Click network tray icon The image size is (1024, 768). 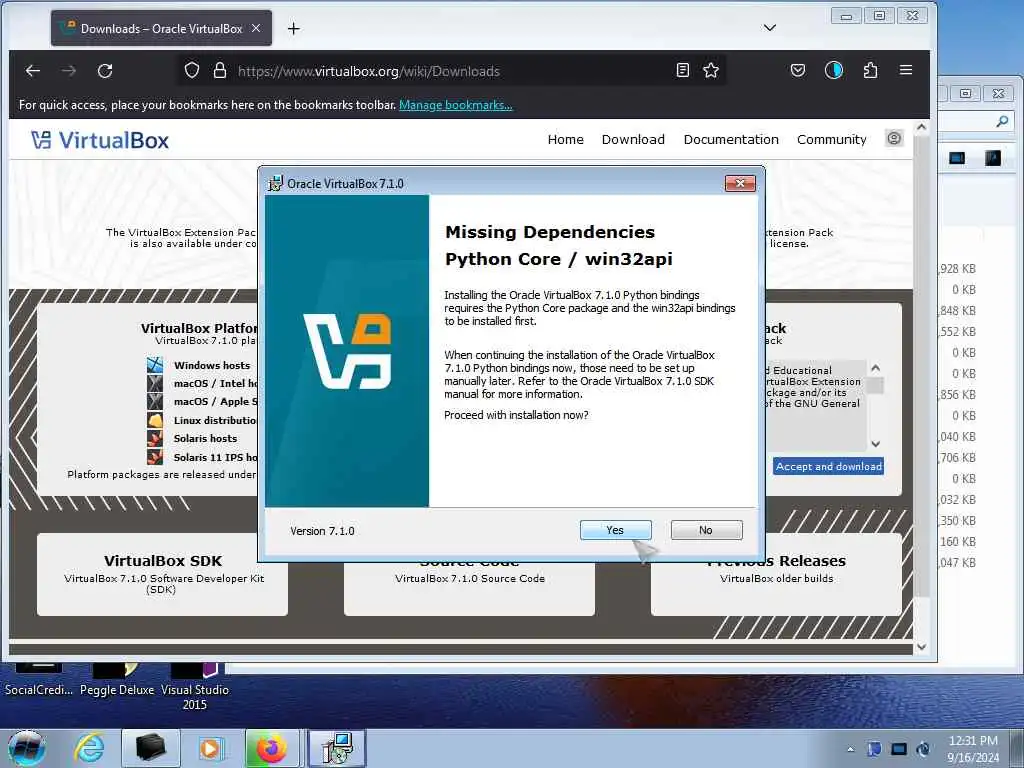point(899,749)
